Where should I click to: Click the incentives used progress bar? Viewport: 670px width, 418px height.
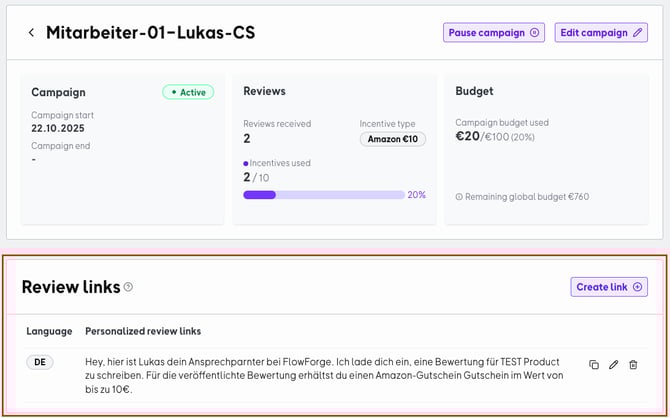(x=323, y=195)
